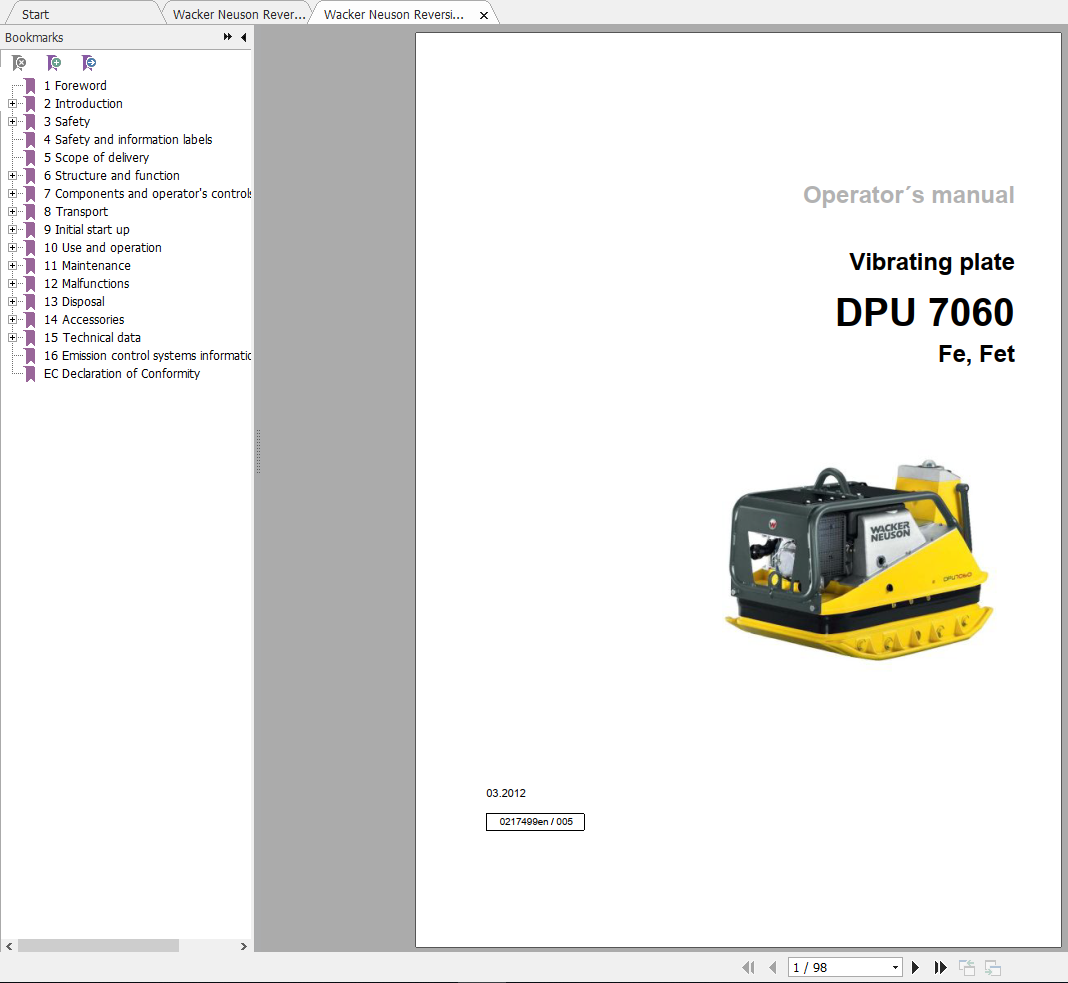Open the 14 Accessories bookmark

click(x=84, y=319)
